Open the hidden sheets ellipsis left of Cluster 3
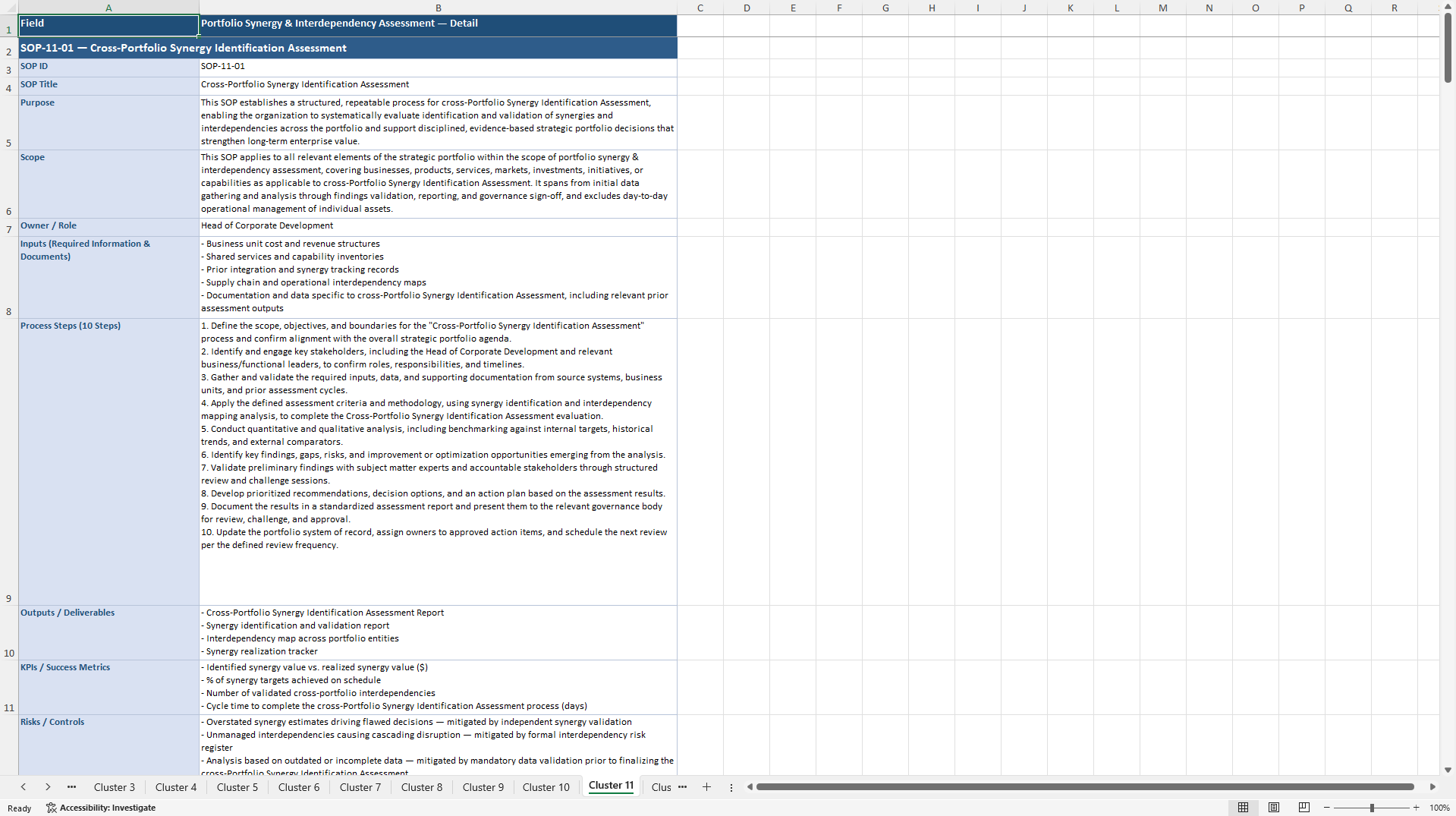Image resolution: width=1456 pixels, height=816 pixels. 71,787
